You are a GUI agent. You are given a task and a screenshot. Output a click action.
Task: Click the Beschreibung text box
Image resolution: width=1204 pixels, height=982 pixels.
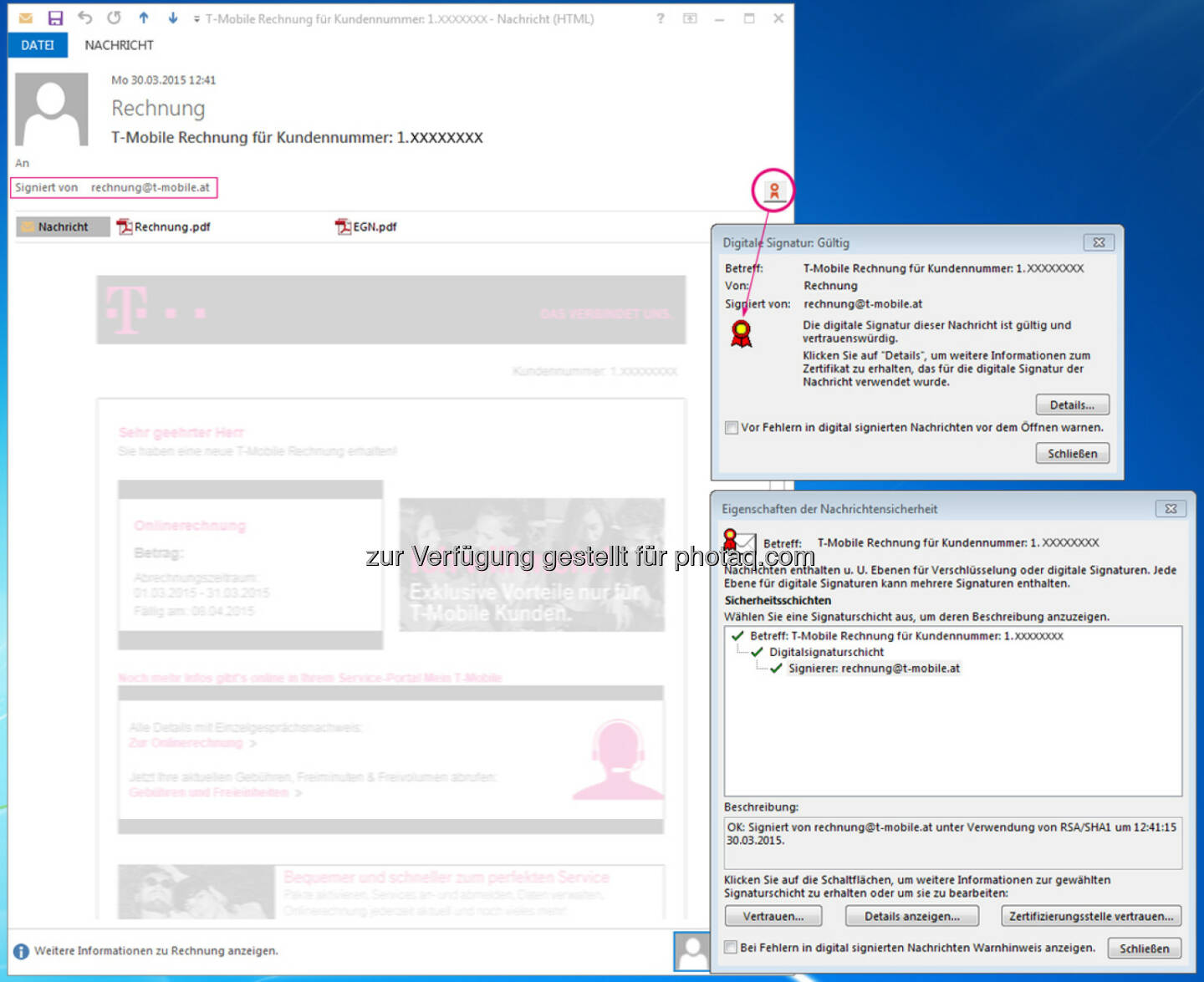tap(953, 842)
